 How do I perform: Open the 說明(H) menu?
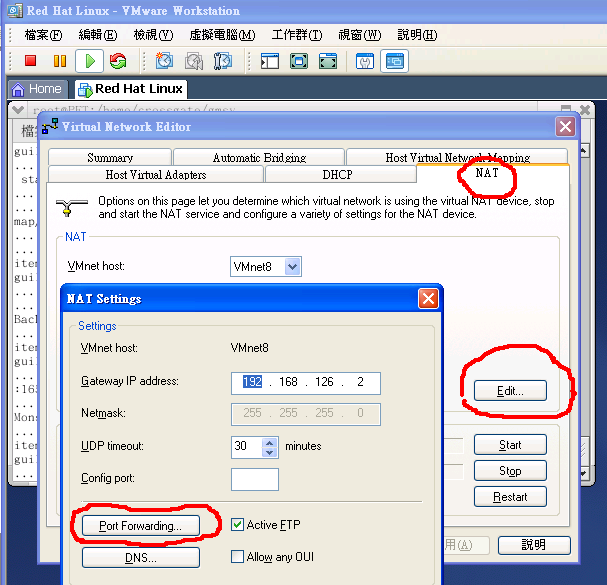tap(417, 35)
